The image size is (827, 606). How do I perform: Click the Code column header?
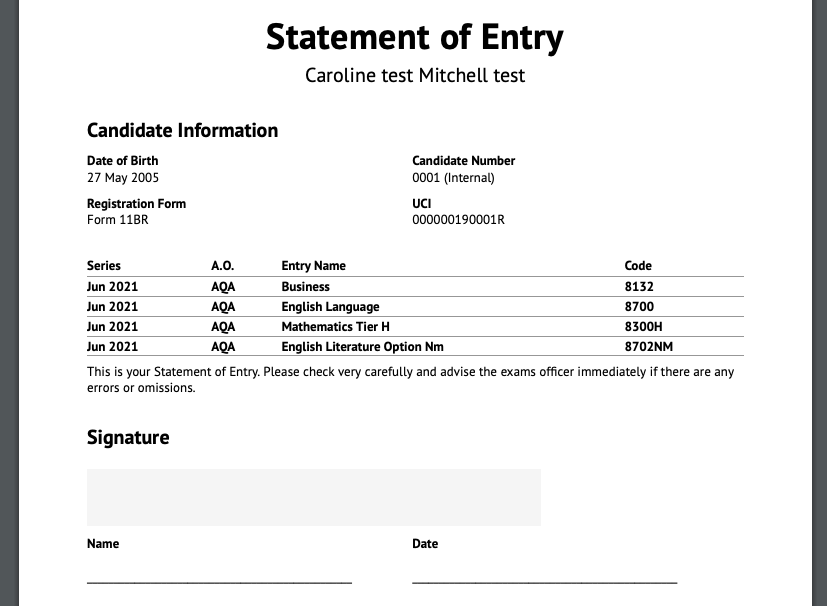pyautogui.click(x=638, y=266)
